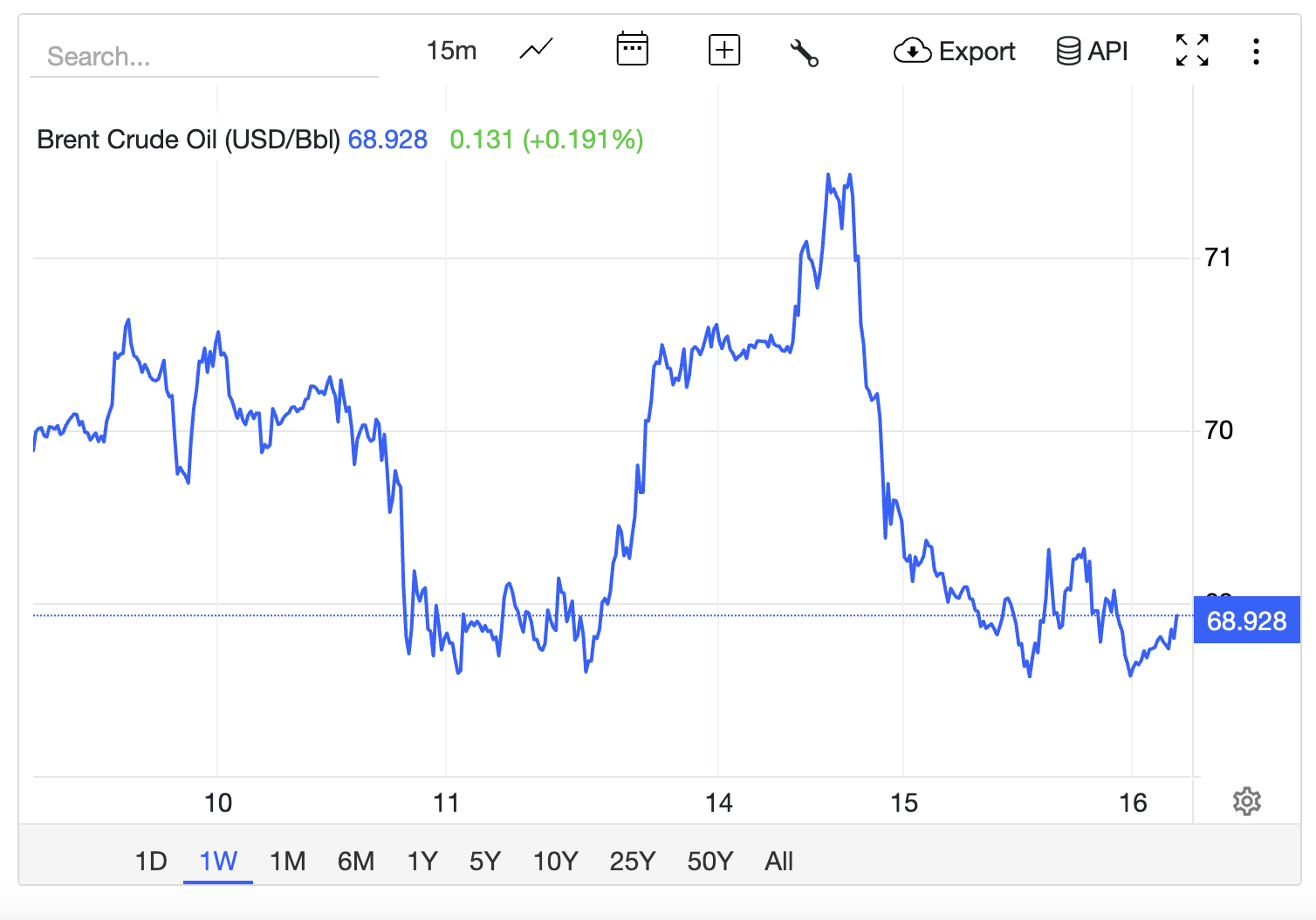The height and width of the screenshot is (920, 1316).
Task: Show All historical data range
Action: tap(778, 862)
